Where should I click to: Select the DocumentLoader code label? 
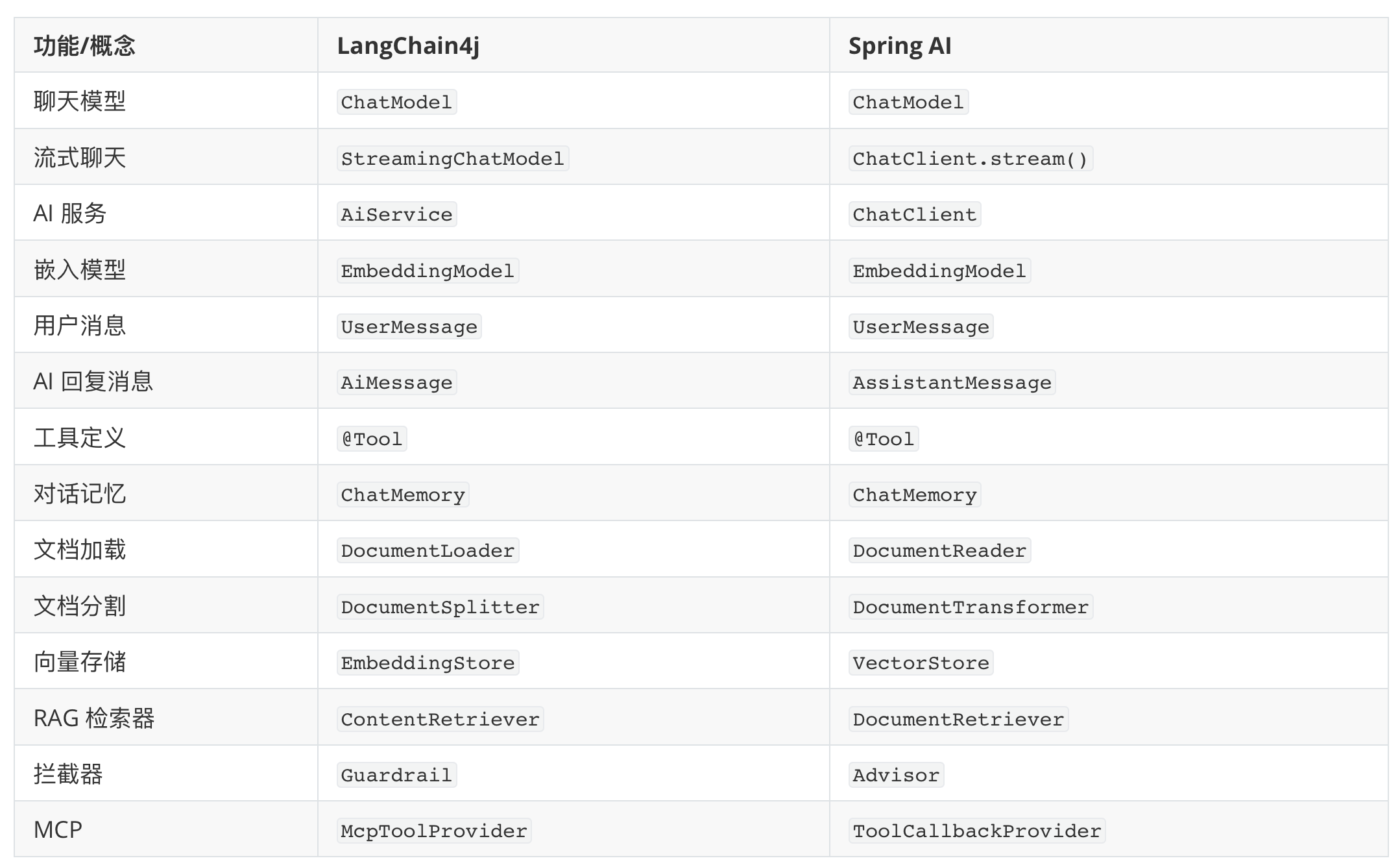428,551
